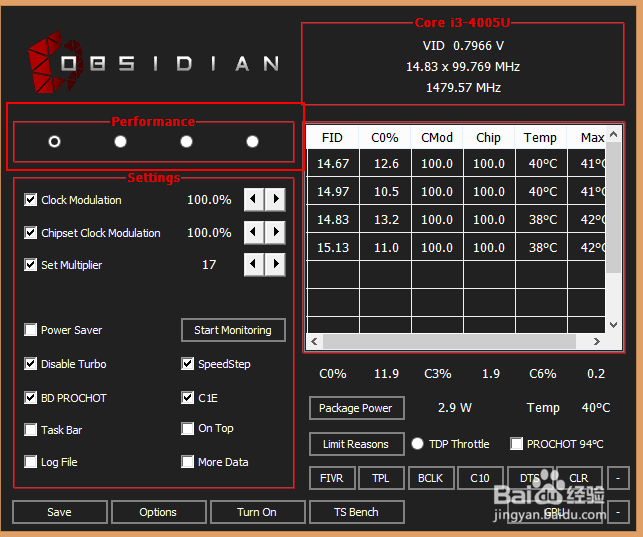Click the Save button

click(x=60, y=512)
